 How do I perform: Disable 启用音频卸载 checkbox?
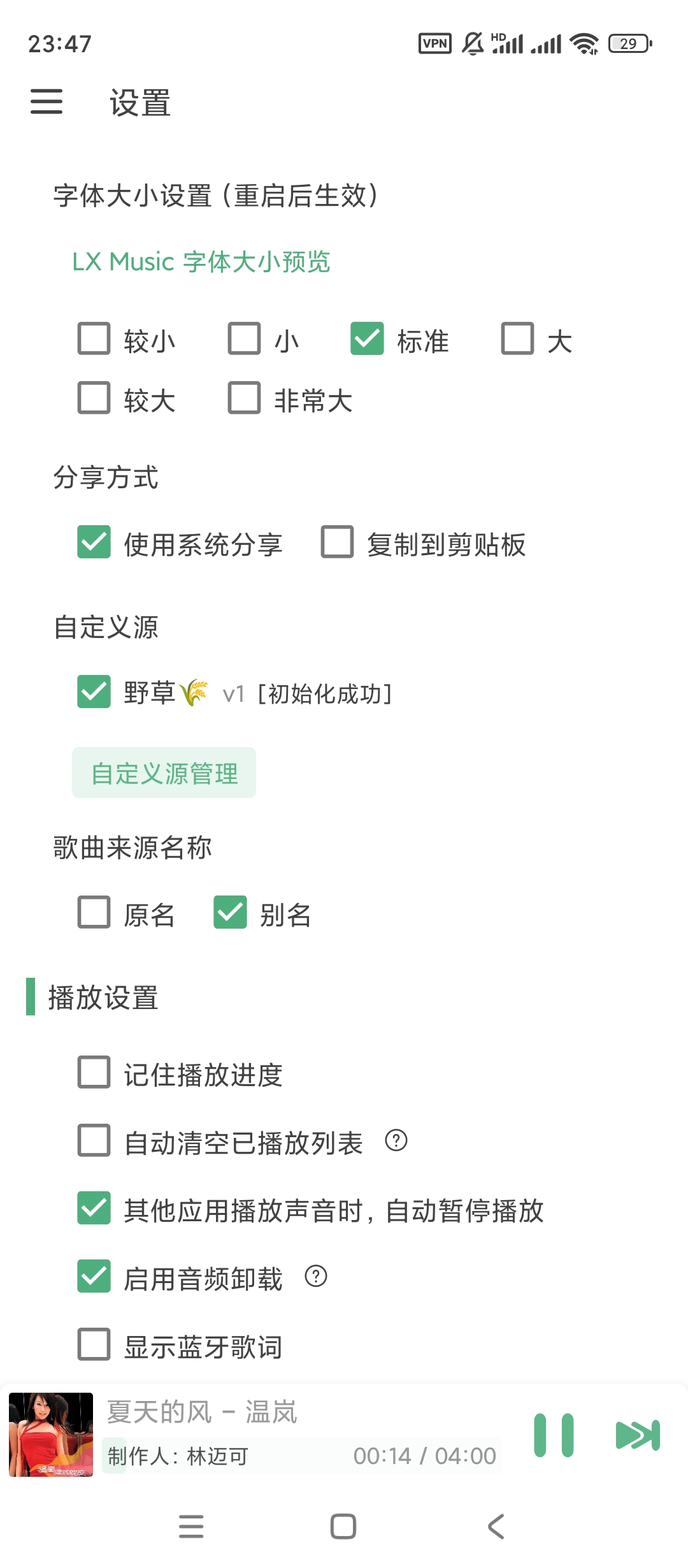[94, 1276]
